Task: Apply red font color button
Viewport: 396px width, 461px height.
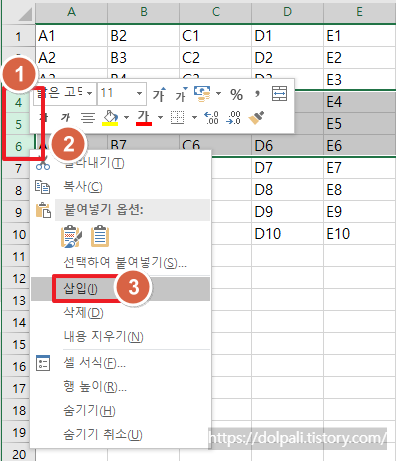Action: tap(144, 118)
